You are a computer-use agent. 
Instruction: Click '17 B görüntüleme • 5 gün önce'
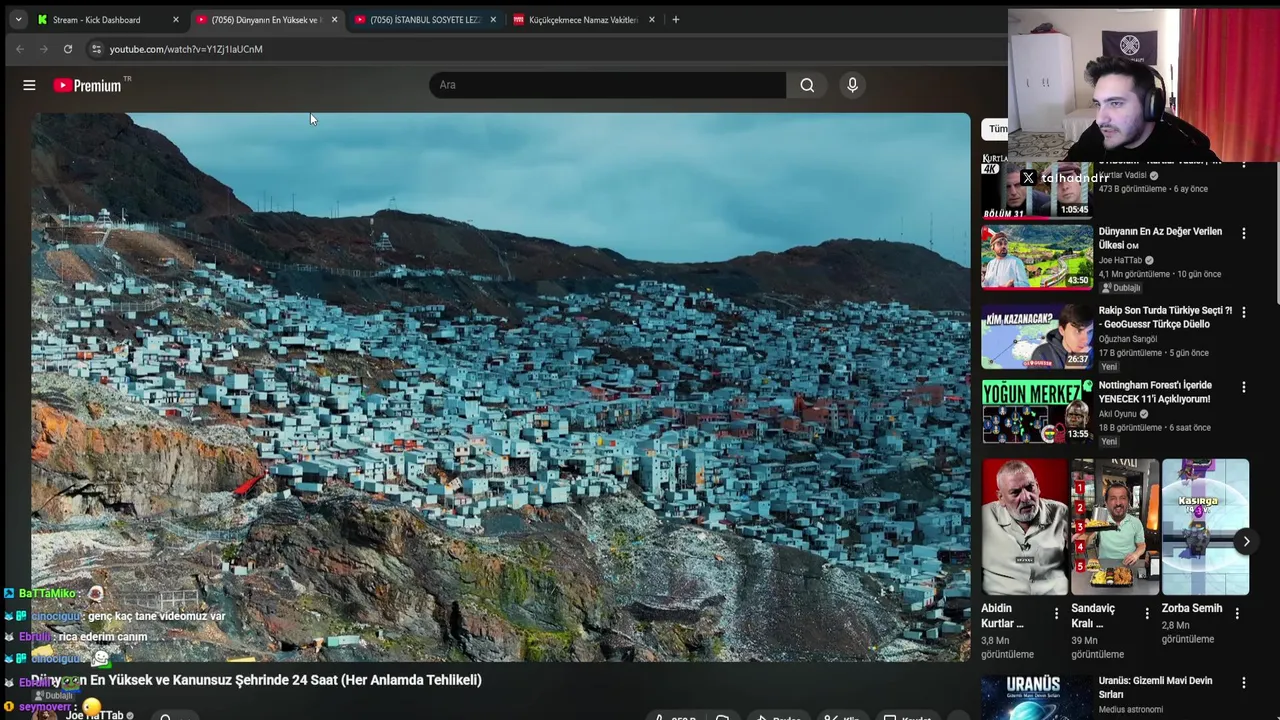point(1154,353)
